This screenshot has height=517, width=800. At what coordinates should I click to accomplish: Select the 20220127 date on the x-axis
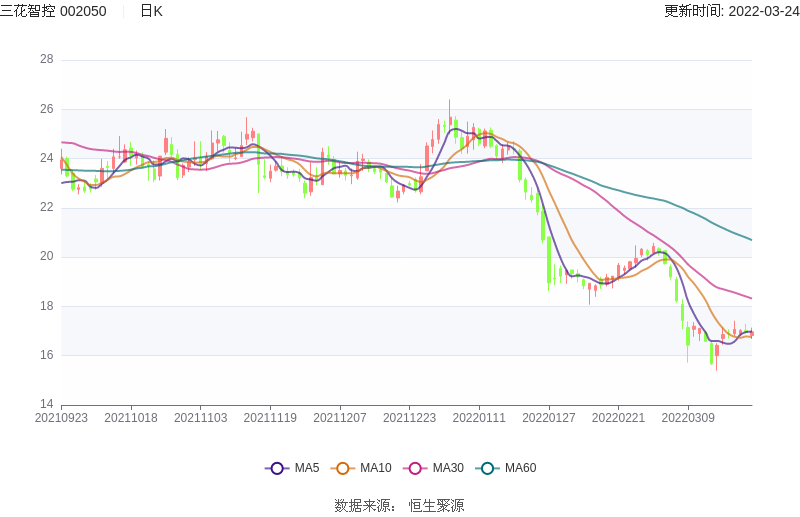coord(549,419)
